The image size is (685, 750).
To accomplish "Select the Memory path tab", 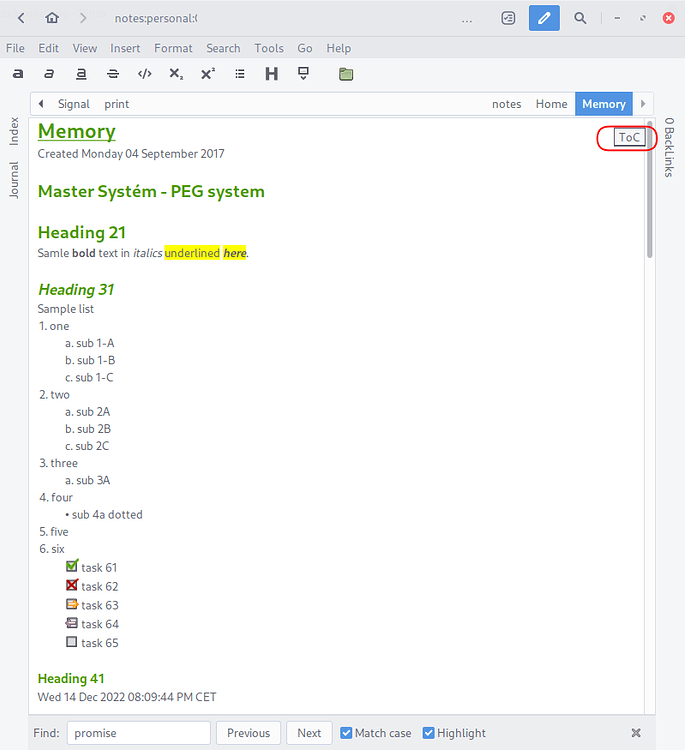I will 604,104.
